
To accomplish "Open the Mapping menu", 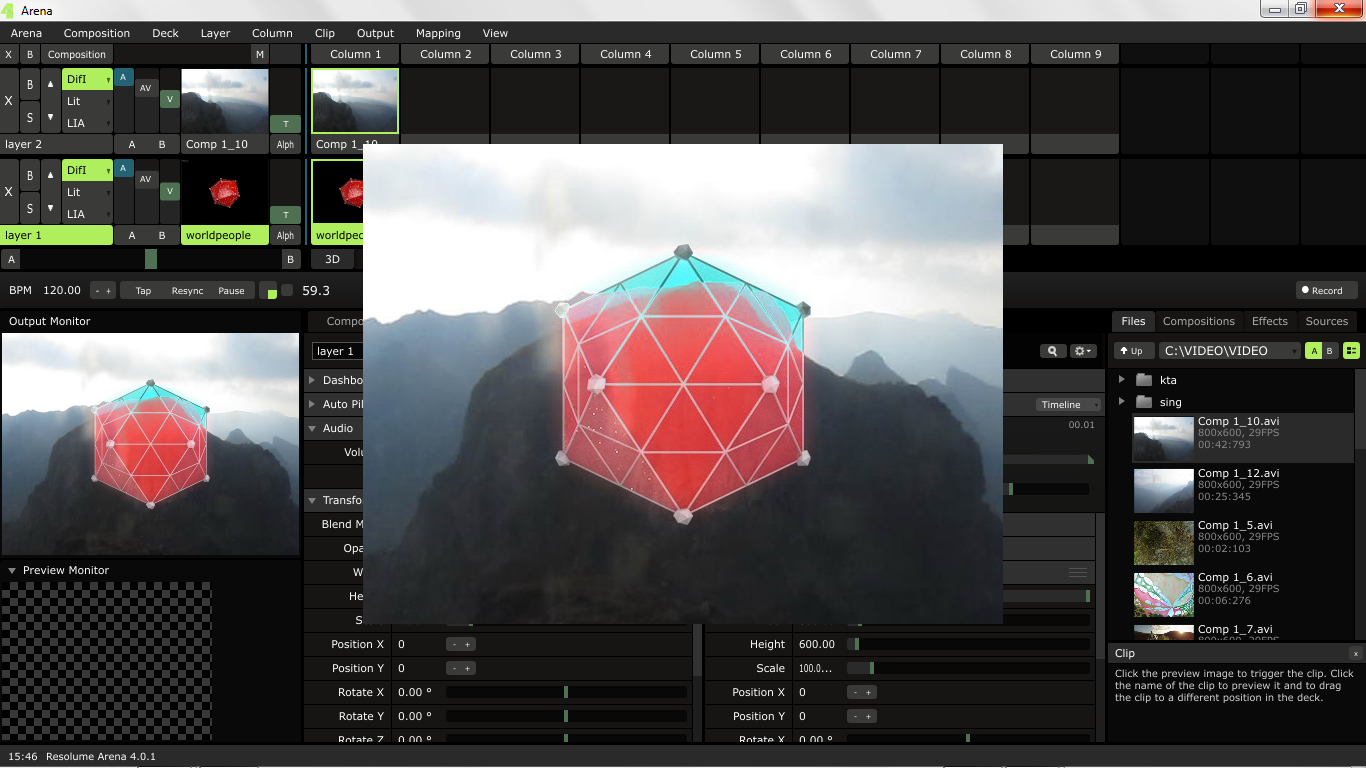I will (438, 33).
